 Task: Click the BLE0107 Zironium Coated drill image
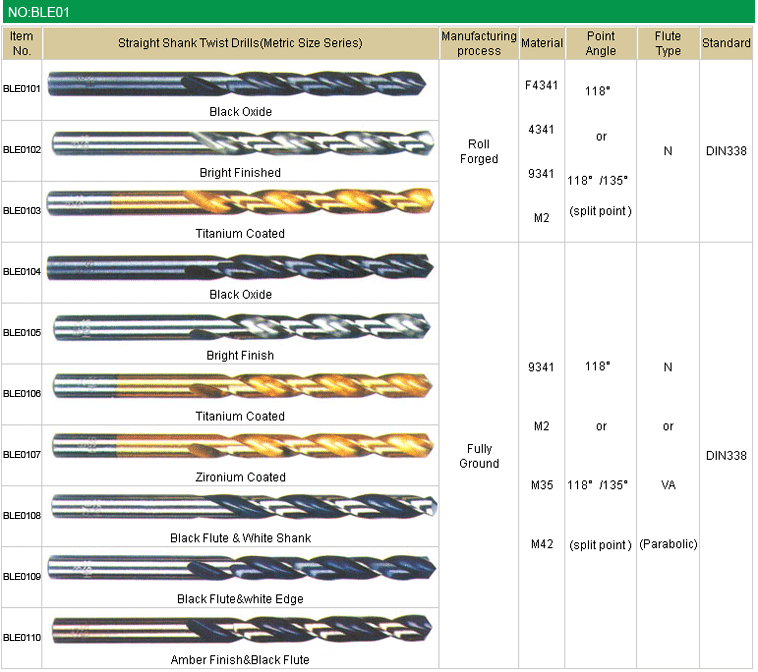[x=240, y=446]
